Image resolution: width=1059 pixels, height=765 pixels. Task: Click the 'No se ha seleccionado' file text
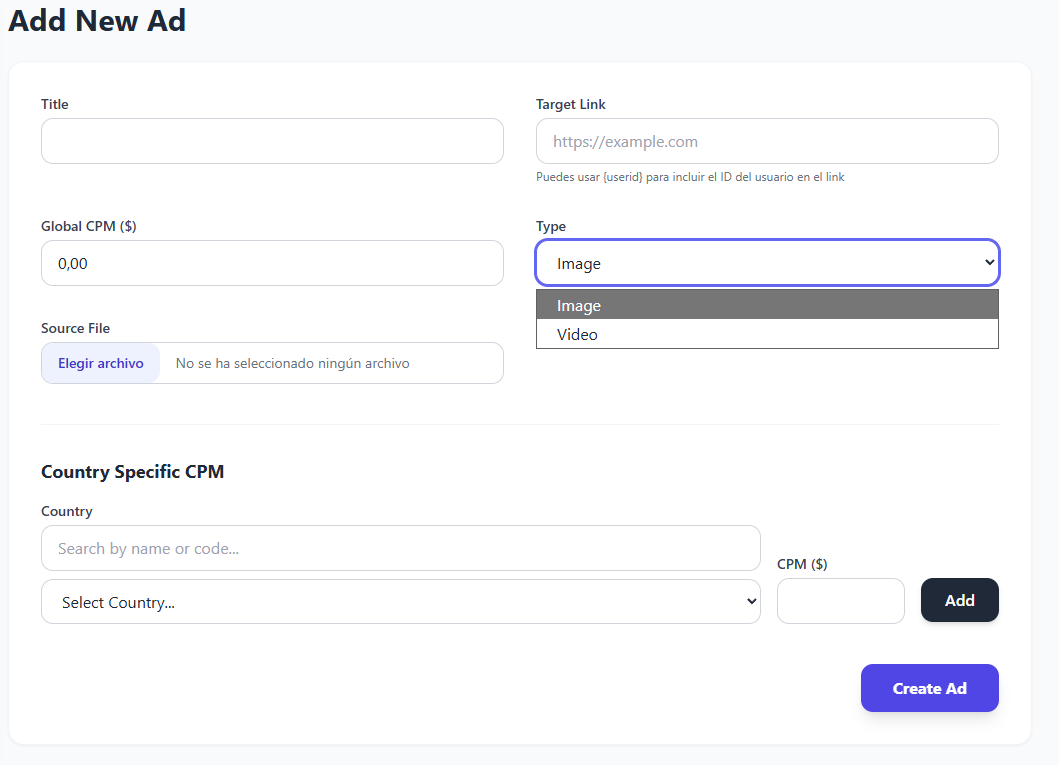coord(292,363)
